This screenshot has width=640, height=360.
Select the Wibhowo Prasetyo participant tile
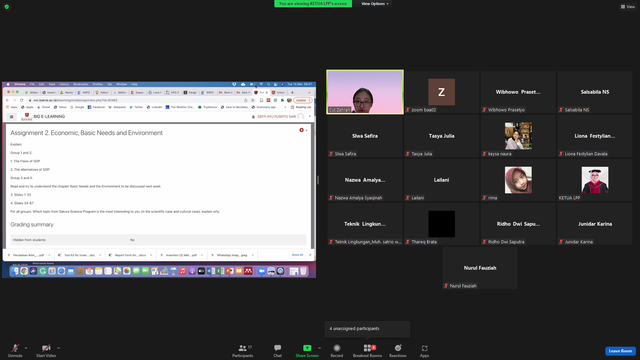point(518,92)
